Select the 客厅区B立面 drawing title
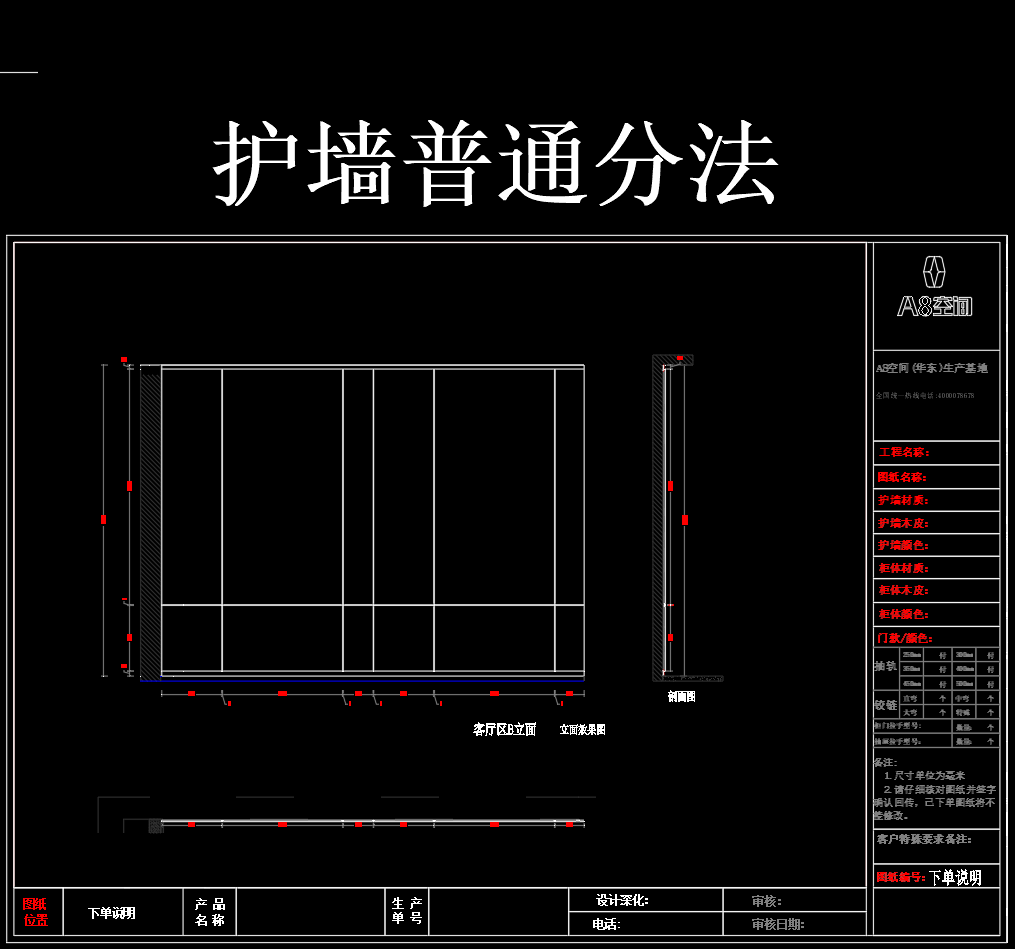This screenshot has height=949, width=1015. (x=504, y=730)
